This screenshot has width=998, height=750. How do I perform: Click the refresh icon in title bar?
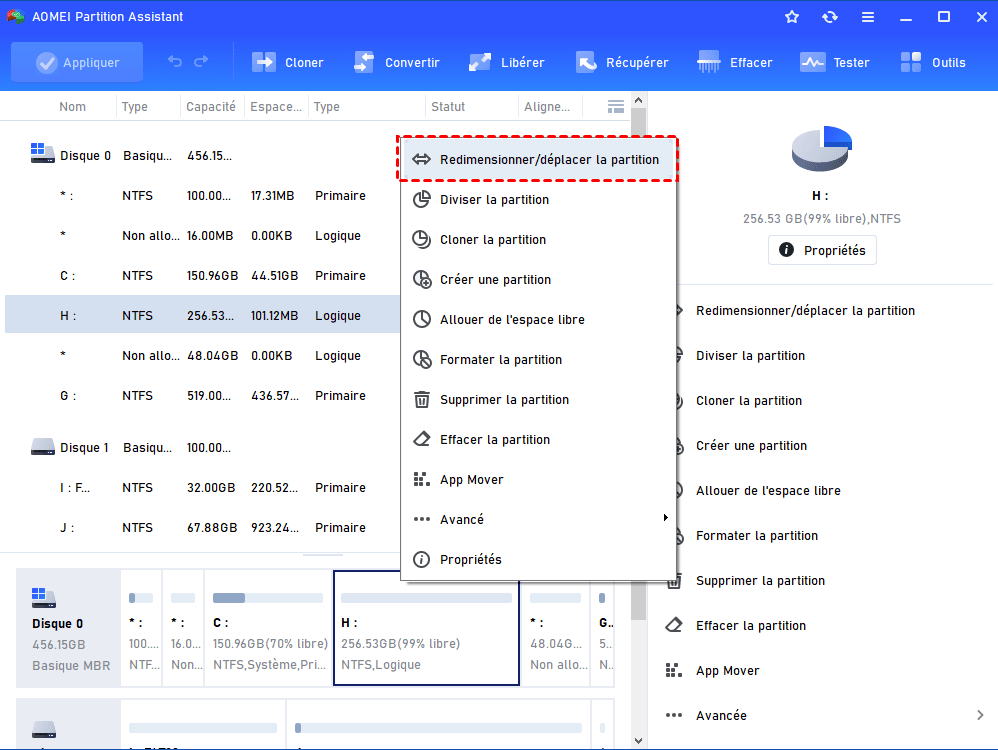829,17
